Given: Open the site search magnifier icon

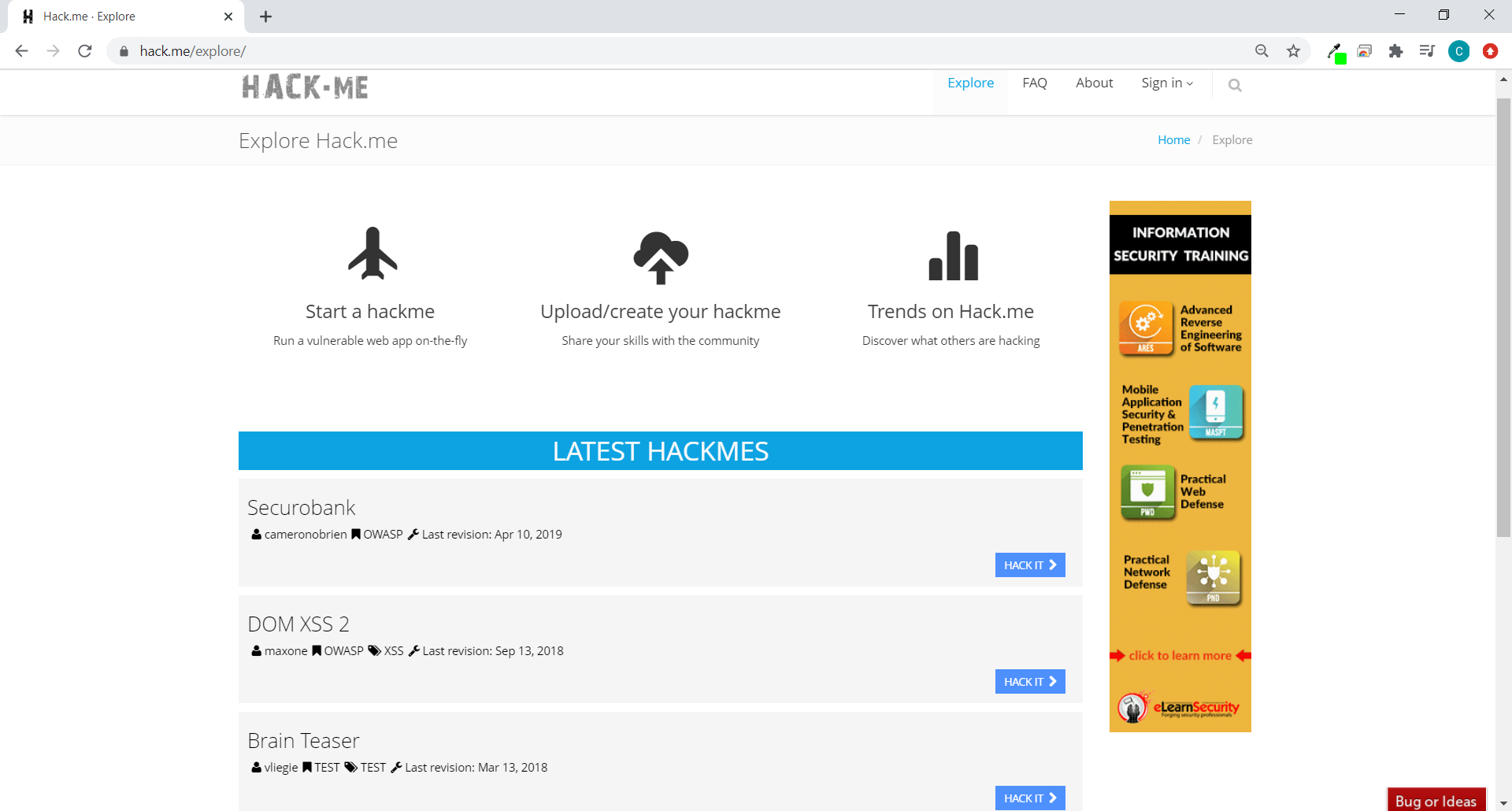Looking at the screenshot, I should tap(1234, 84).
